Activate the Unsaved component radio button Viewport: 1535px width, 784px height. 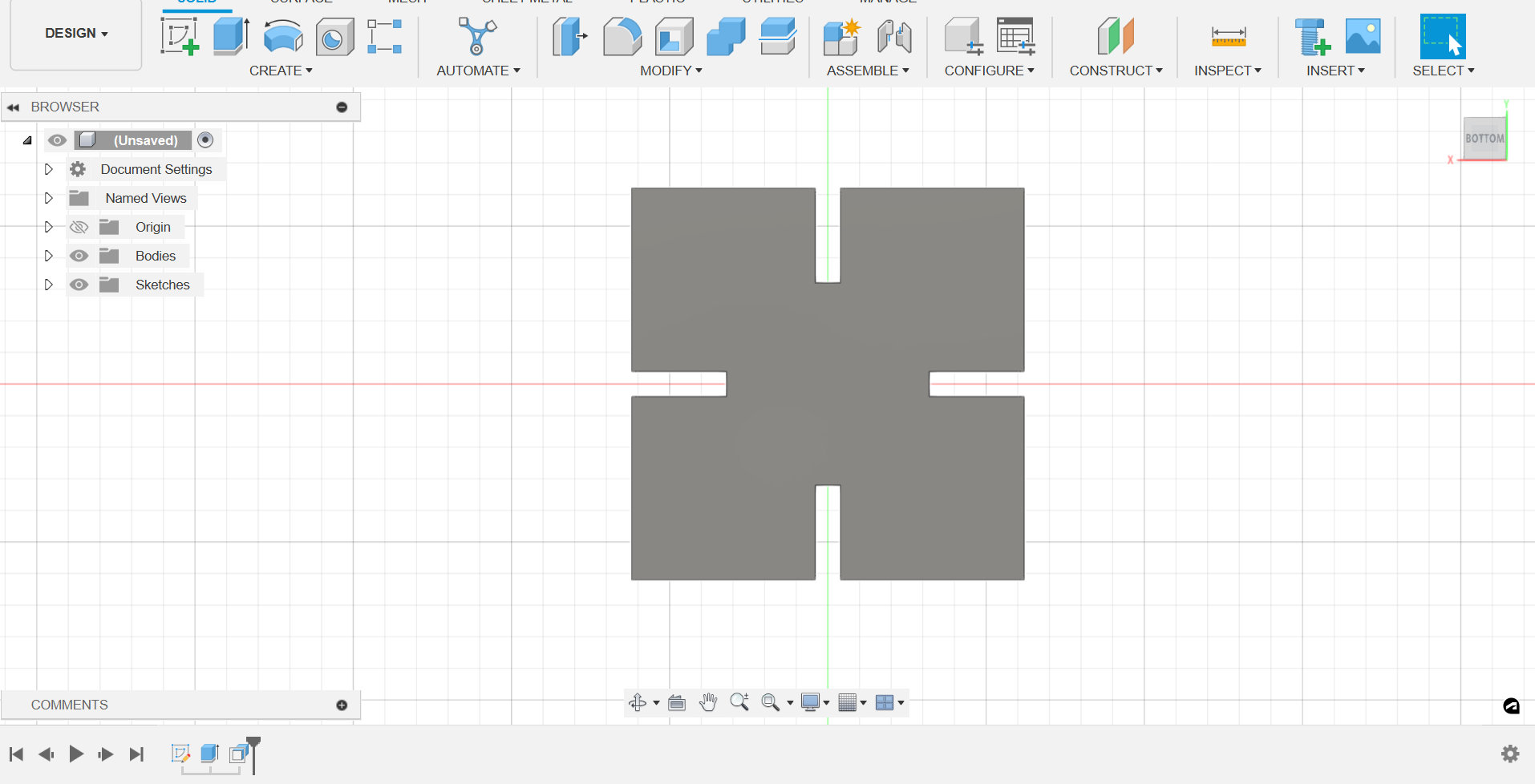(x=205, y=140)
